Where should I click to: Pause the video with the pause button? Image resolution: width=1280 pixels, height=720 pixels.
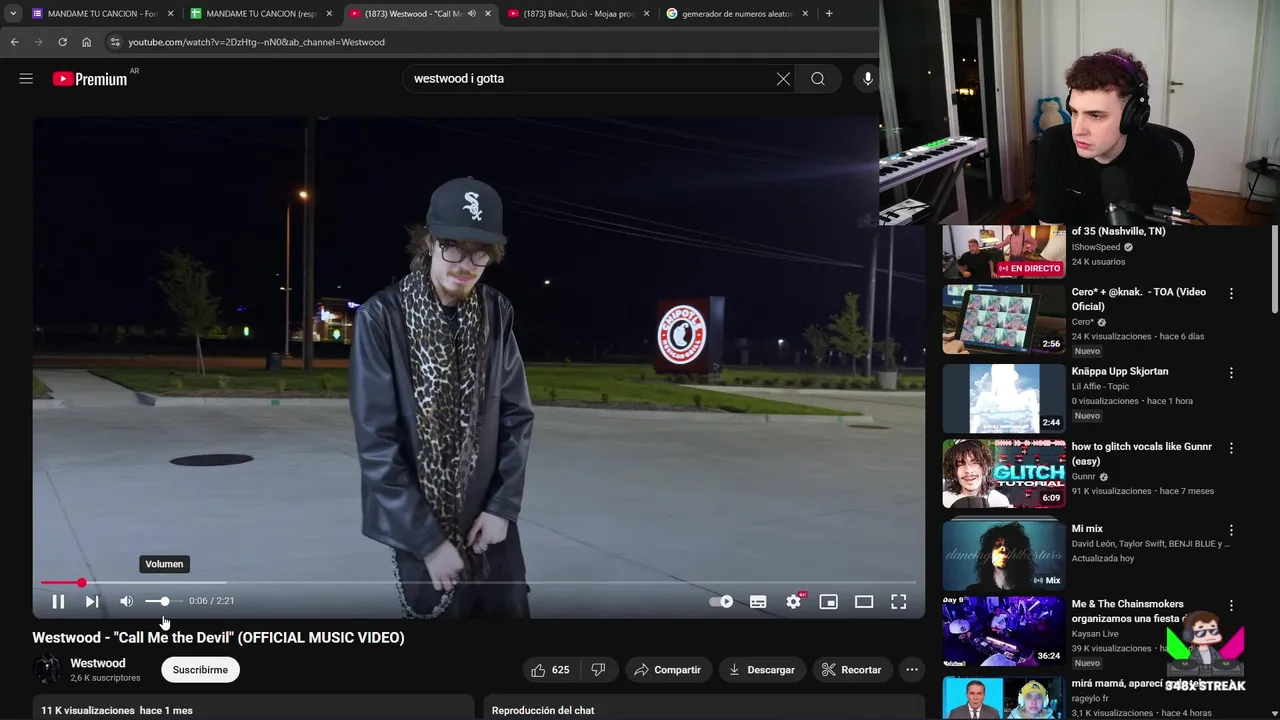click(58, 601)
